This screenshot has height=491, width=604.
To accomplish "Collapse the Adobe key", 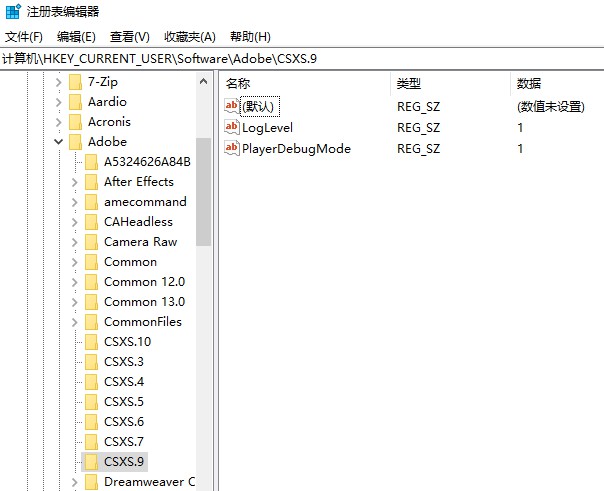I will (59, 142).
